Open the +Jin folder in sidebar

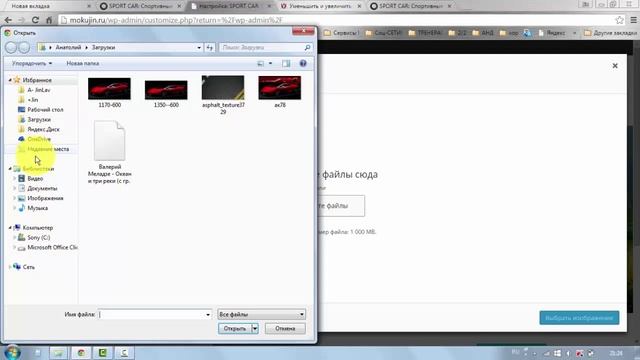[33, 100]
